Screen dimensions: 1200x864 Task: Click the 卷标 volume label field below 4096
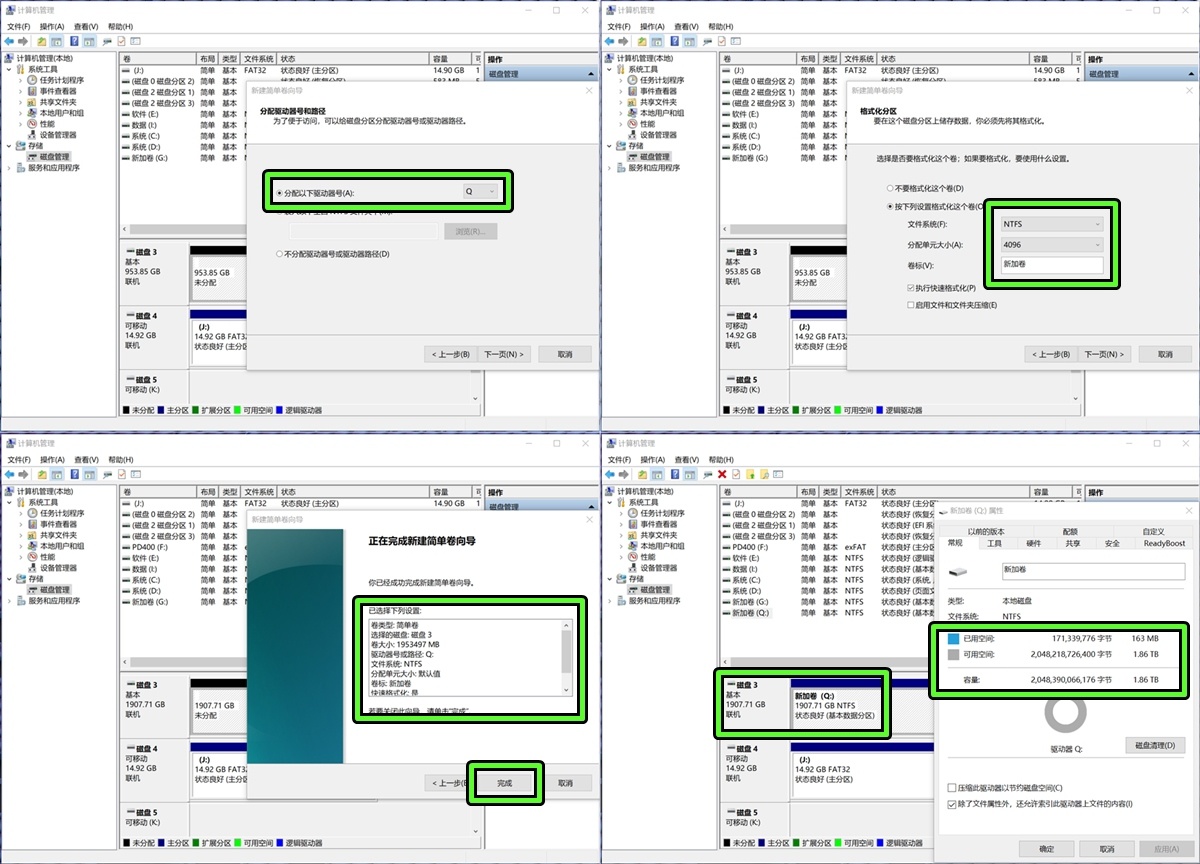tap(1052, 265)
